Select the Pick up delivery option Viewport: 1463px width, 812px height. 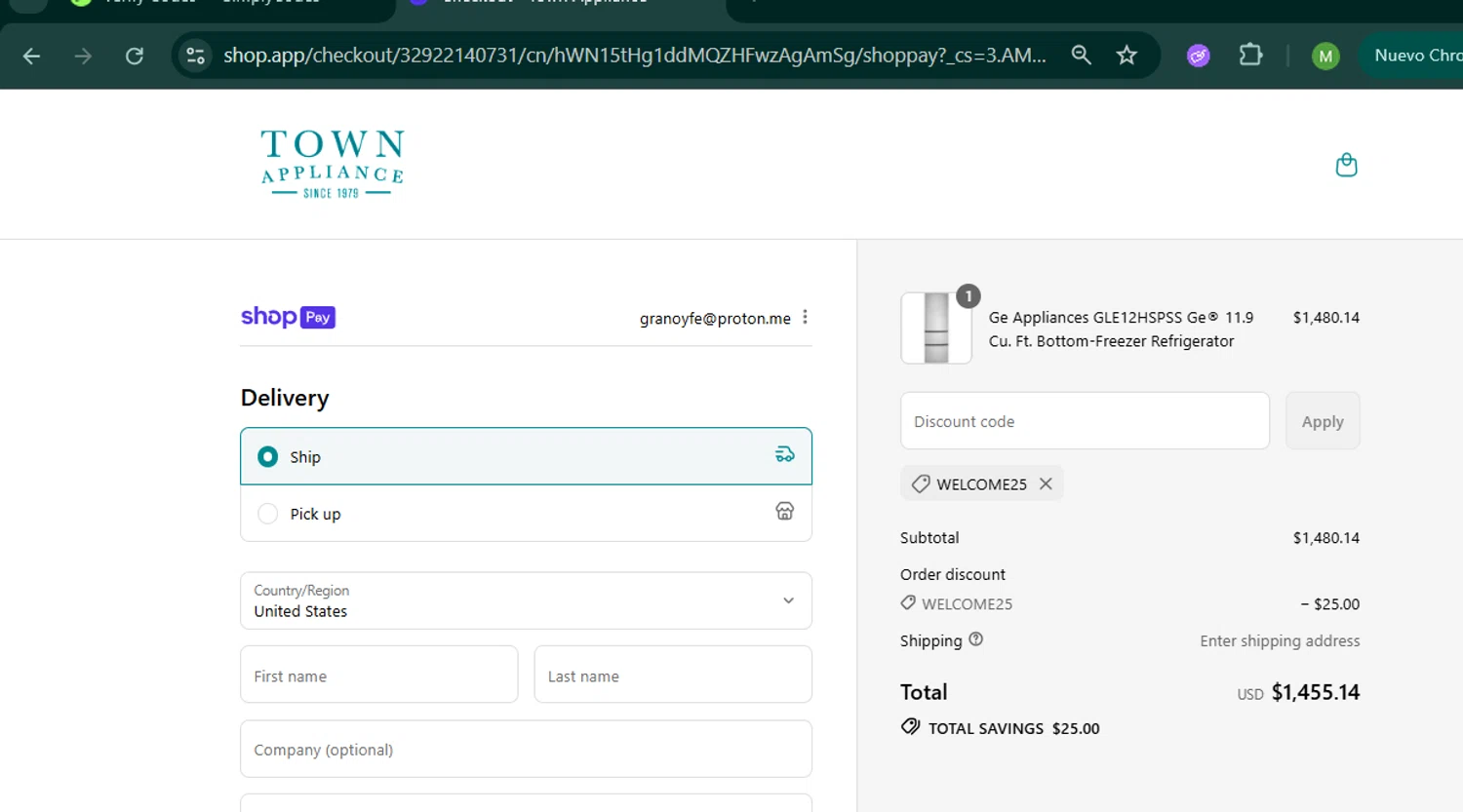pyautogui.click(x=526, y=513)
